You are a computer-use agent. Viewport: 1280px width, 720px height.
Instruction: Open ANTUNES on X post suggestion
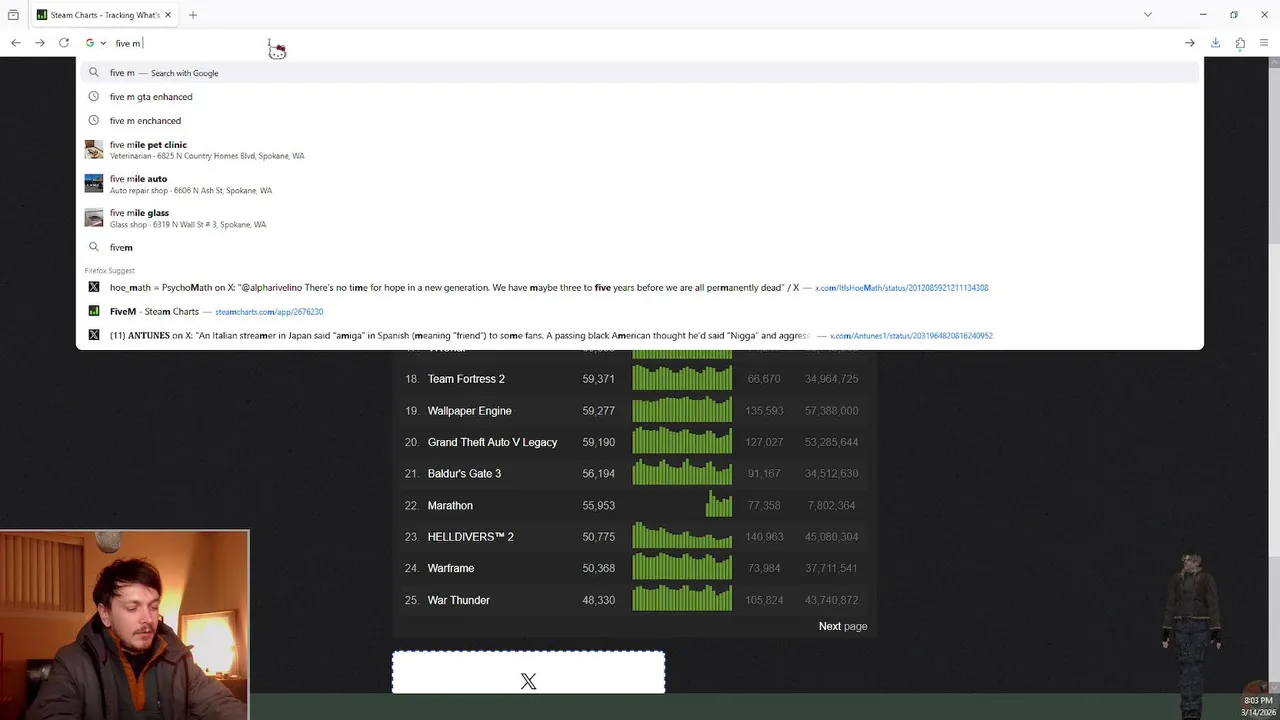tap(640, 335)
